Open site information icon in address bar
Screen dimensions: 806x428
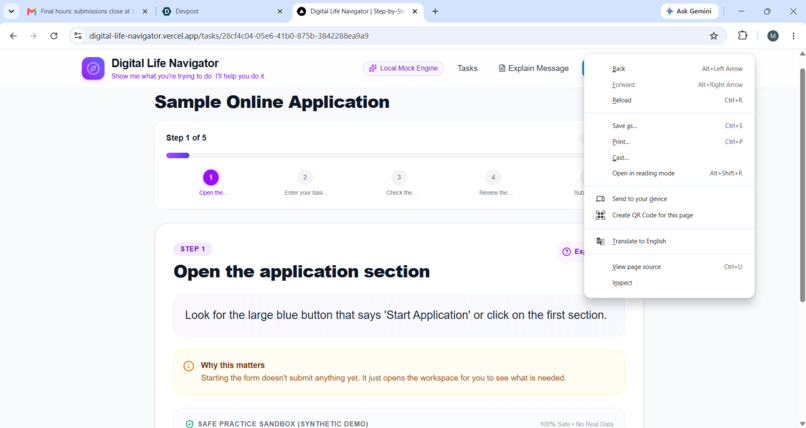(x=78, y=35)
